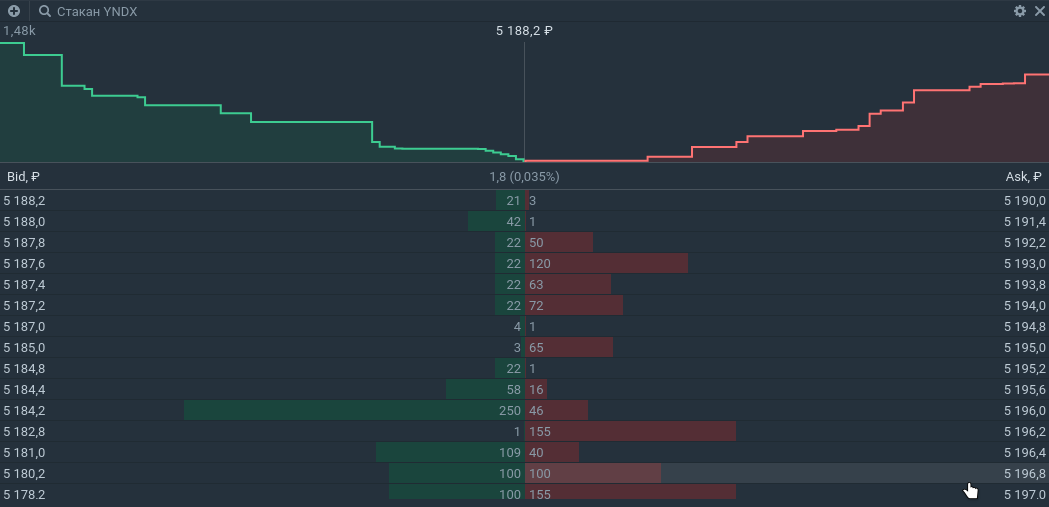Select ask price 5 195,2
Viewport: 1049px width, 507px height.
click(1024, 369)
